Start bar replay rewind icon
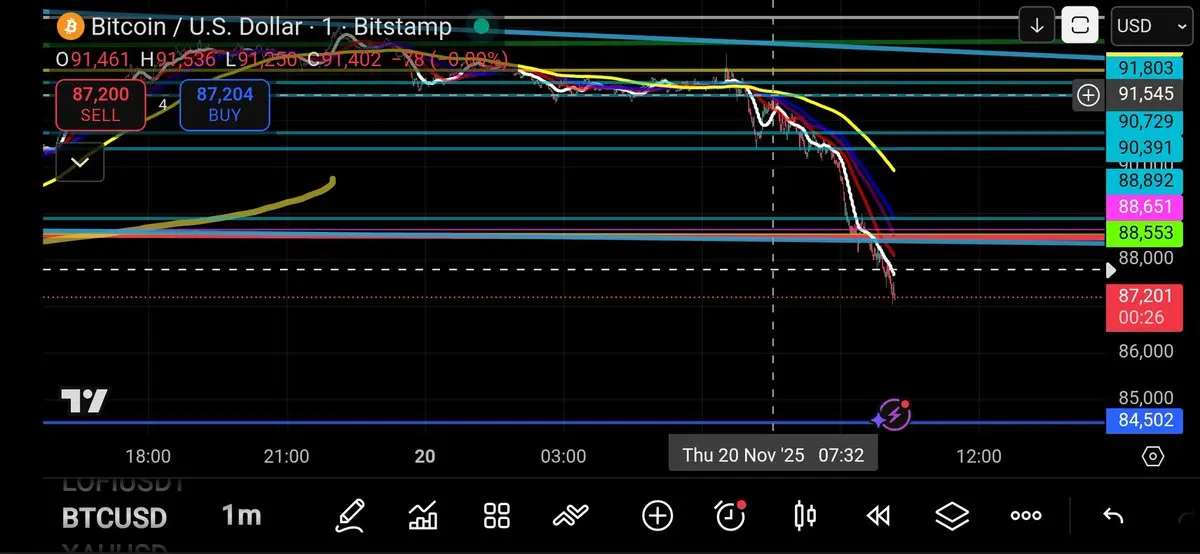 point(878,516)
